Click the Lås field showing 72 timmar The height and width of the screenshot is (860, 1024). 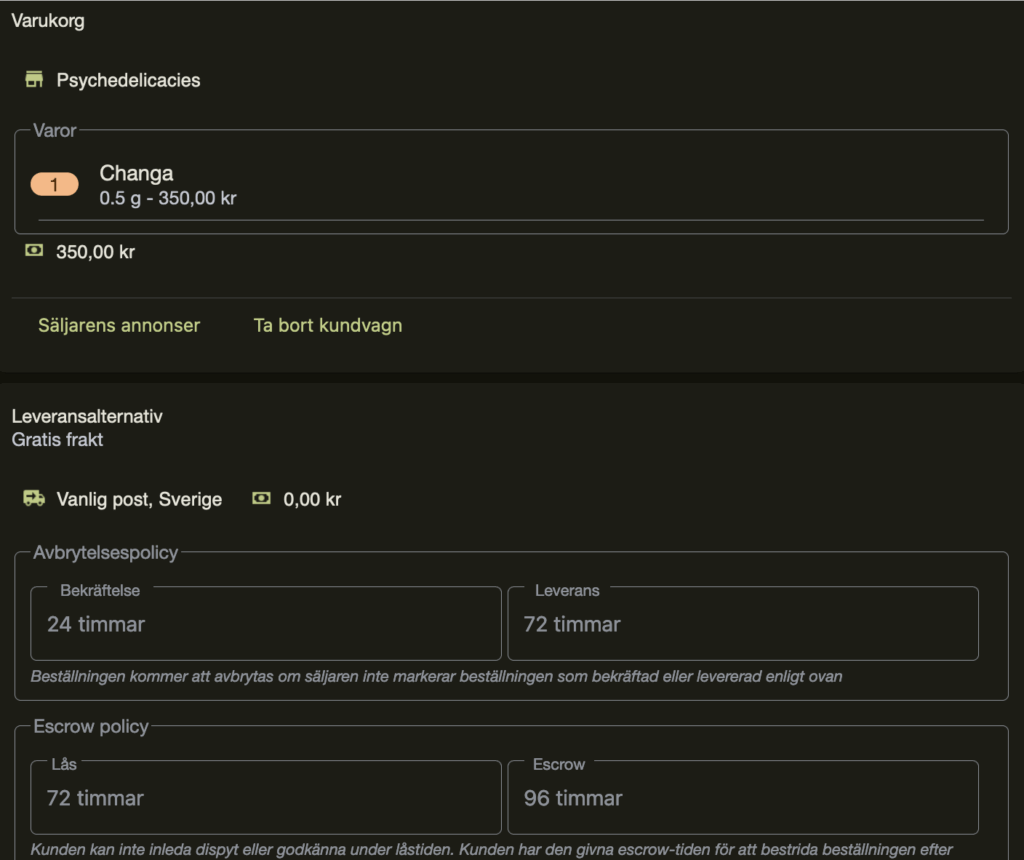tap(265, 798)
